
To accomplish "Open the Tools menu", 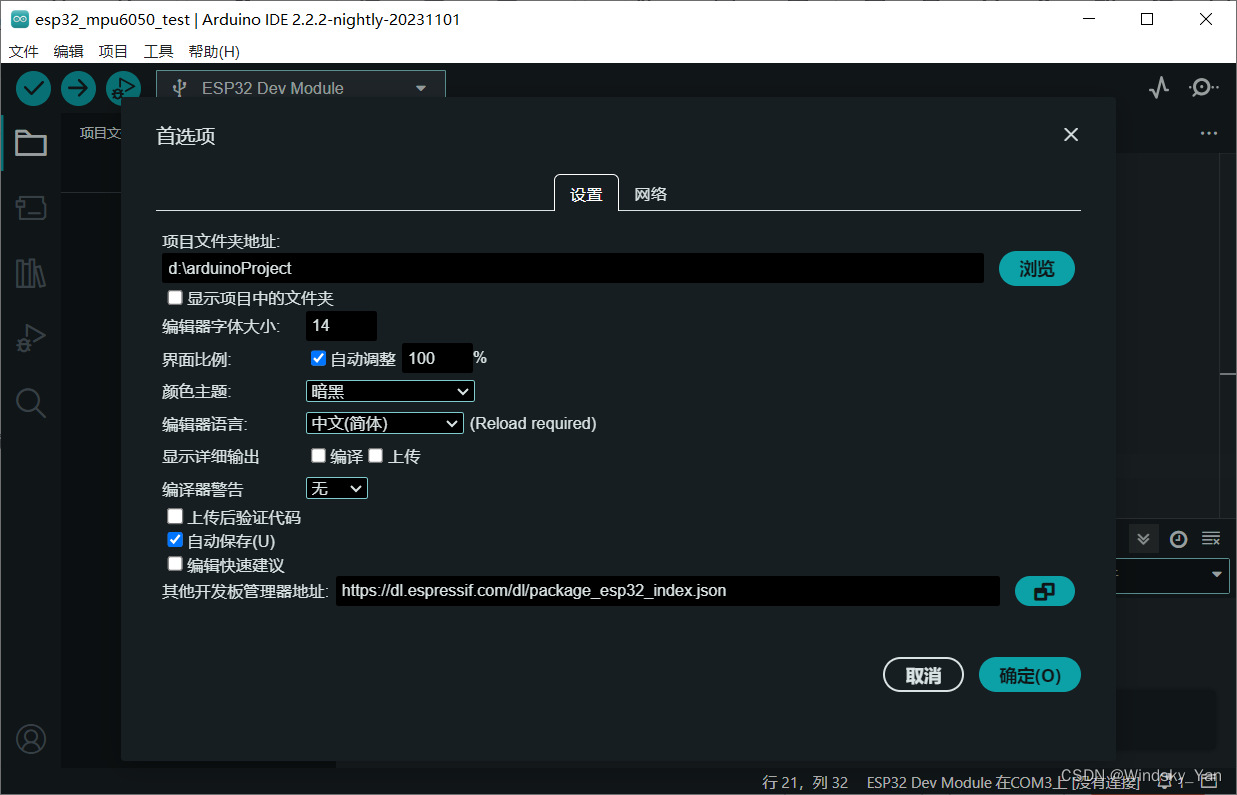I will 159,51.
